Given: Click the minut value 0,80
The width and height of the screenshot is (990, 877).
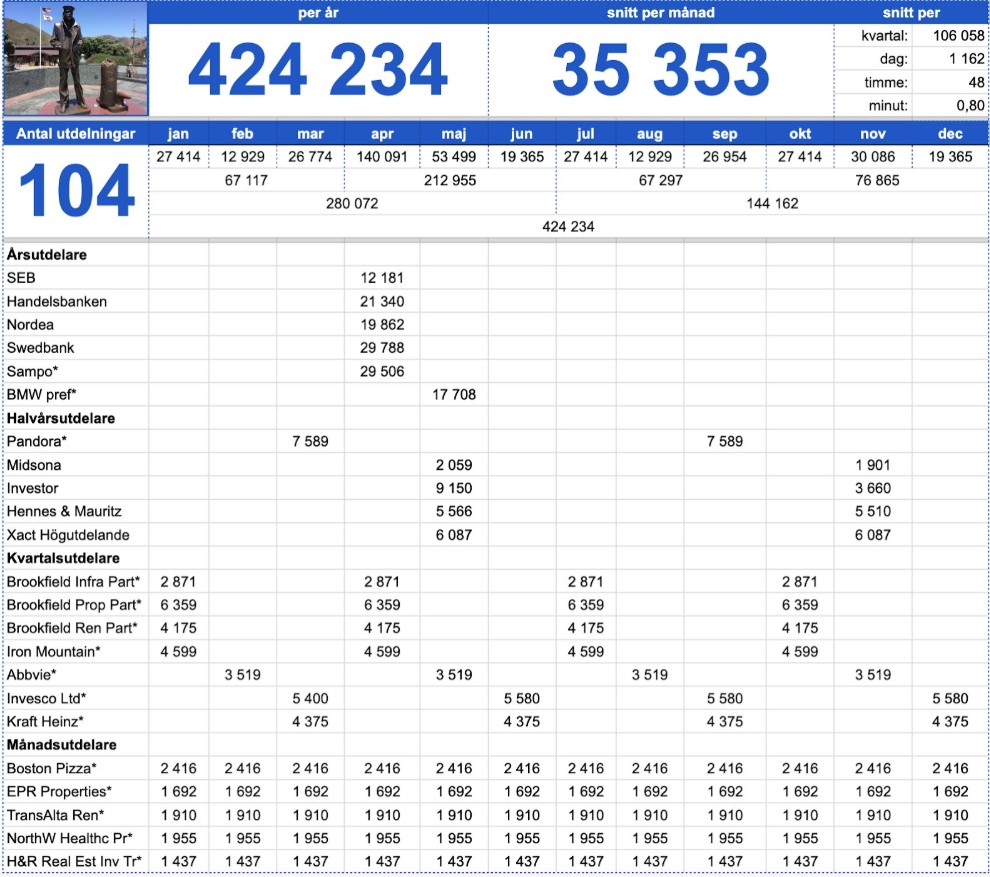Looking at the screenshot, I should [970, 105].
